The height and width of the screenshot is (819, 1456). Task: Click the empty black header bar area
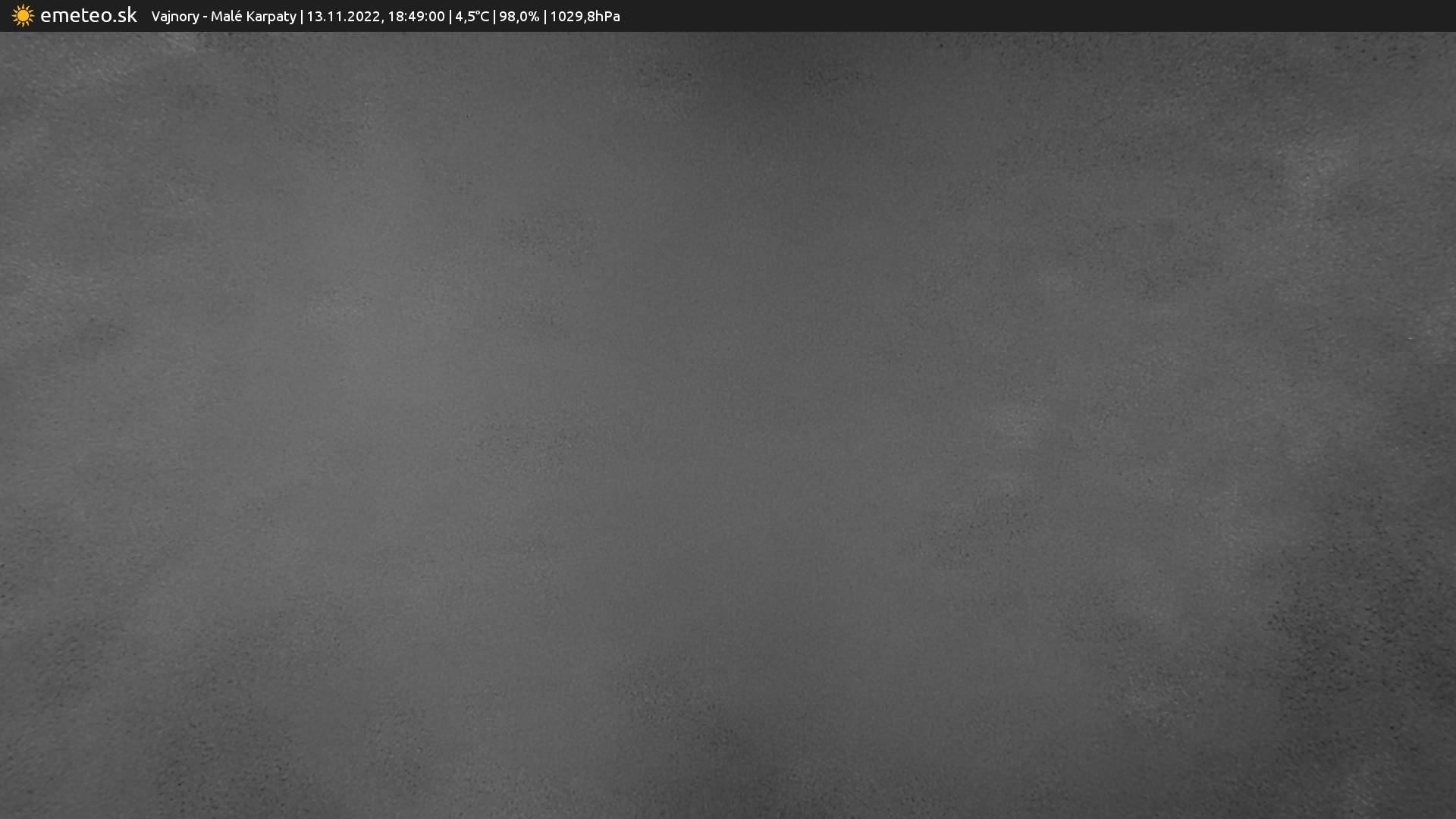point(1062,16)
